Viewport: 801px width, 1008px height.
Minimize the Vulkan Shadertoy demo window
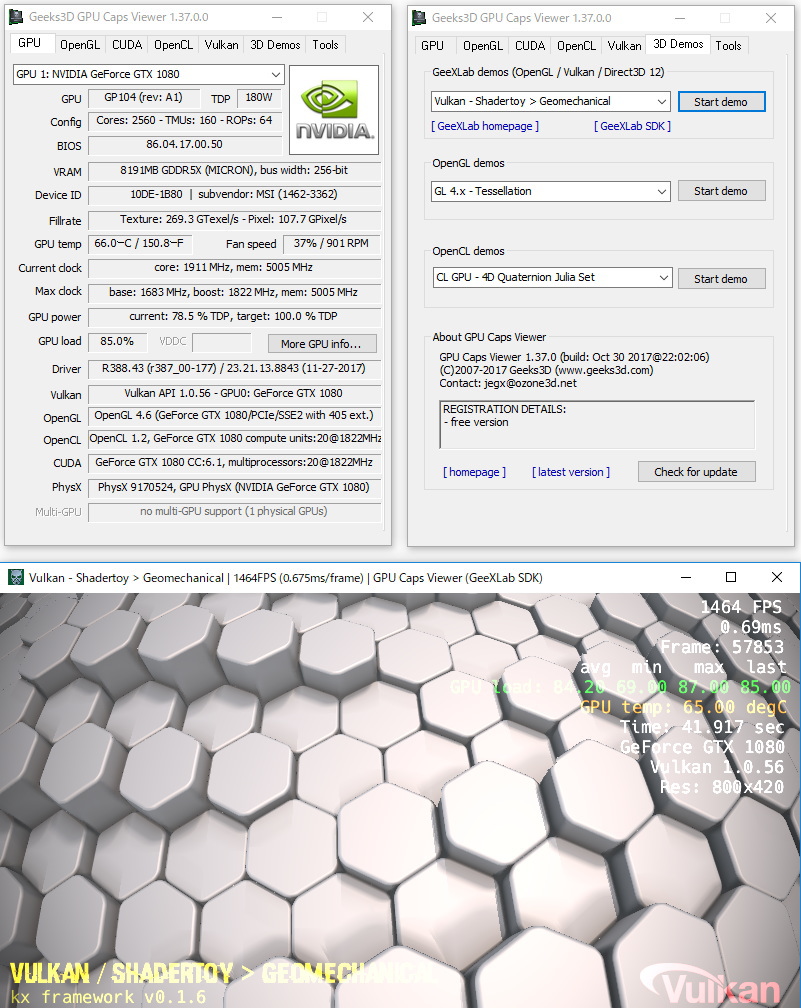click(686, 577)
